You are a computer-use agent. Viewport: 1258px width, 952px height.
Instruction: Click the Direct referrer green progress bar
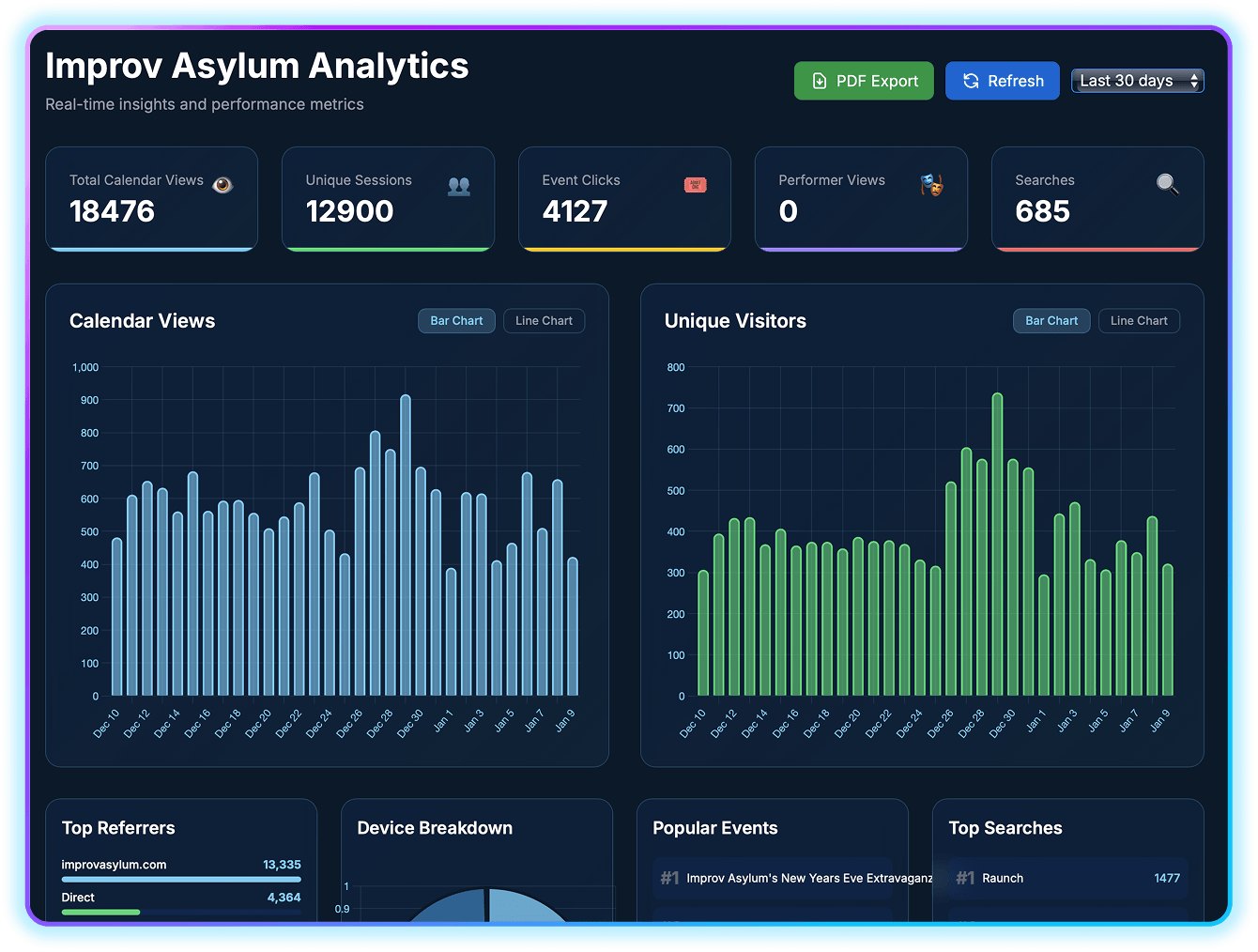point(100,913)
